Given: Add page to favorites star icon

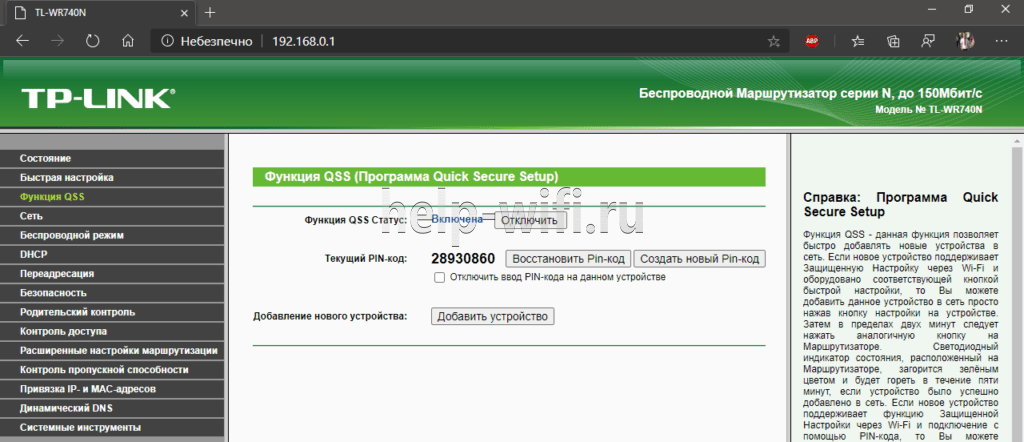Looking at the screenshot, I should (774, 41).
